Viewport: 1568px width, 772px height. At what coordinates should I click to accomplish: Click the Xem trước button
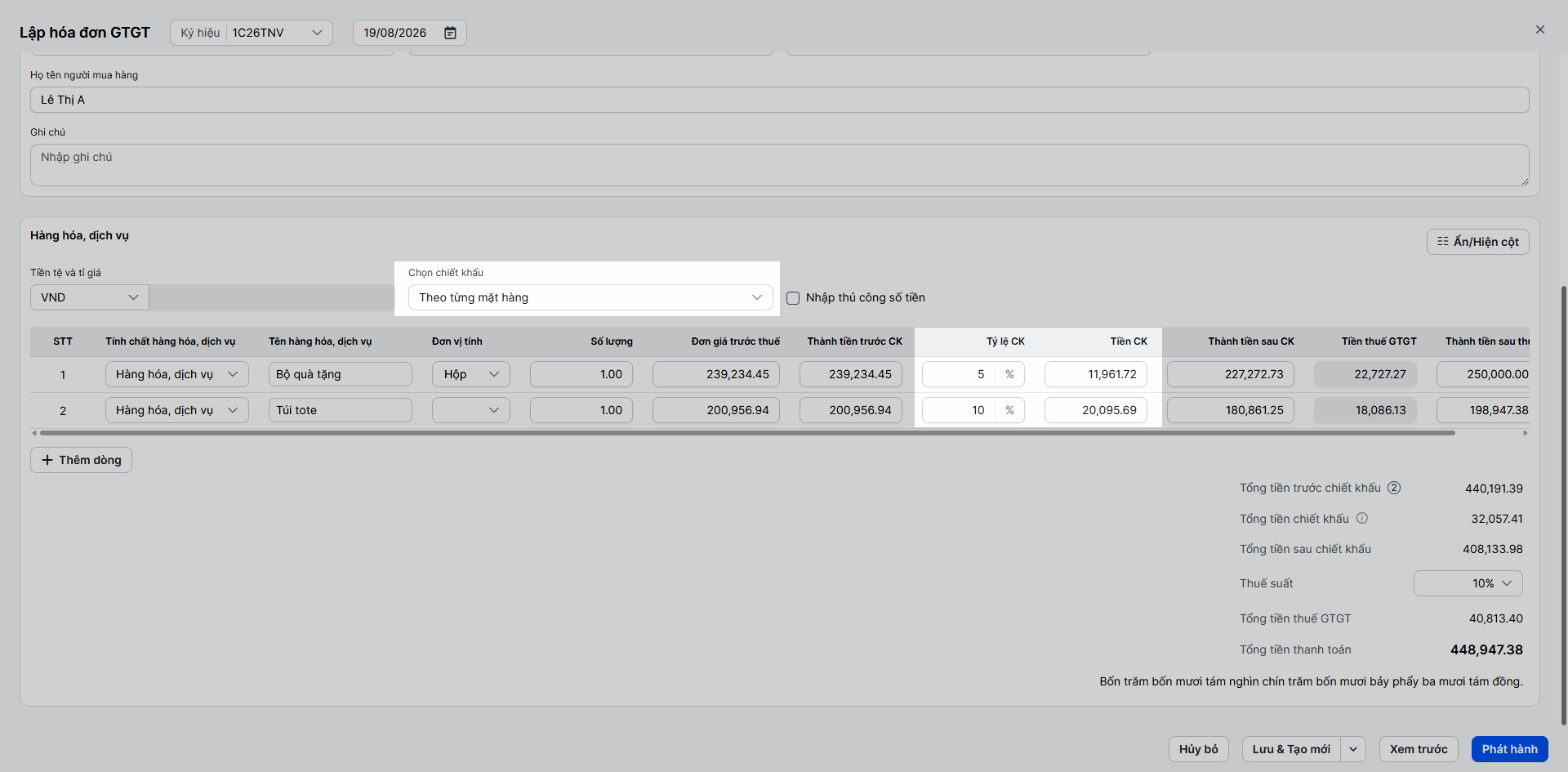[1419, 749]
